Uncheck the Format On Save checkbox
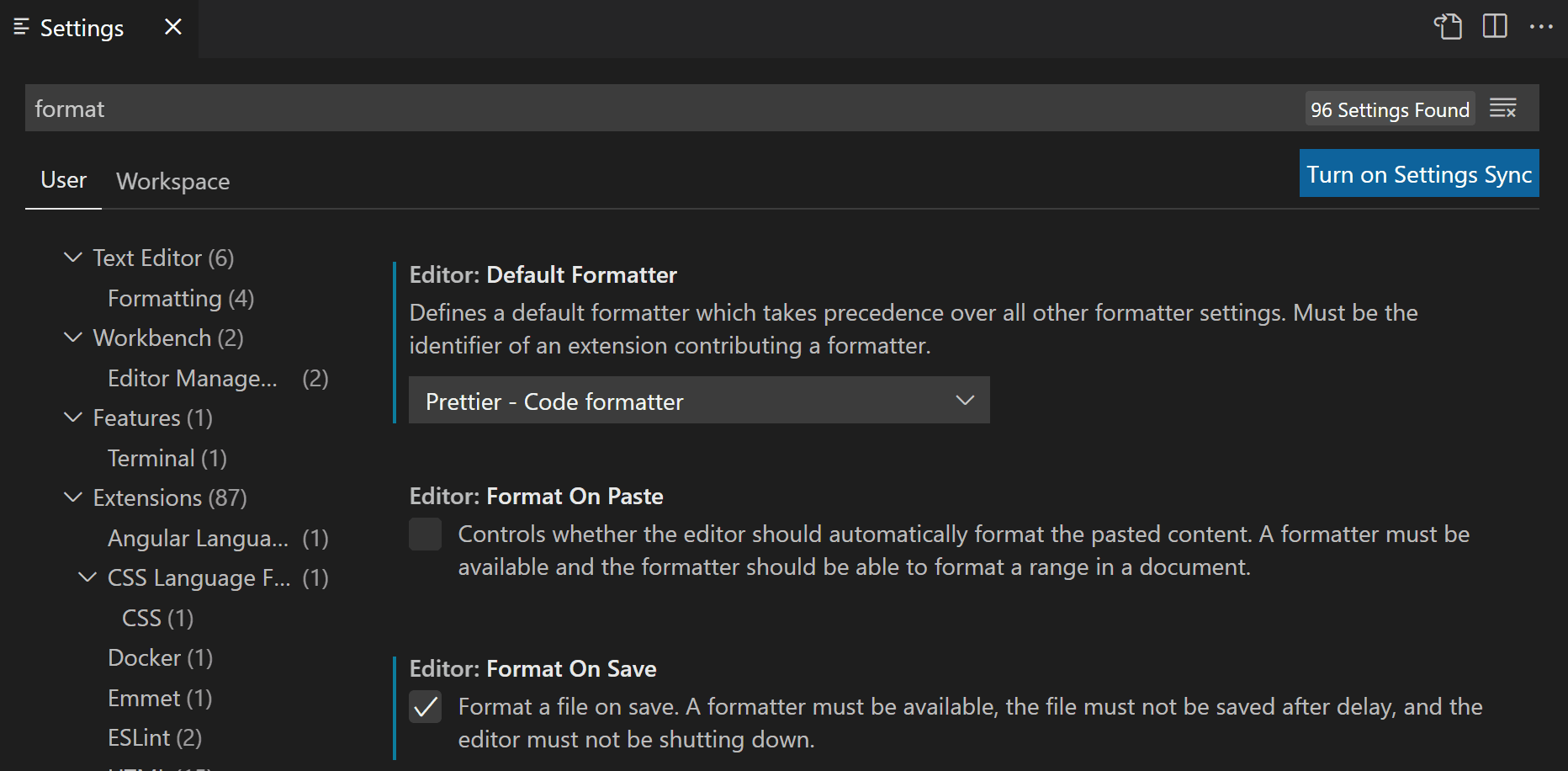The width and height of the screenshot is (1568, 771). click(426, 707)
